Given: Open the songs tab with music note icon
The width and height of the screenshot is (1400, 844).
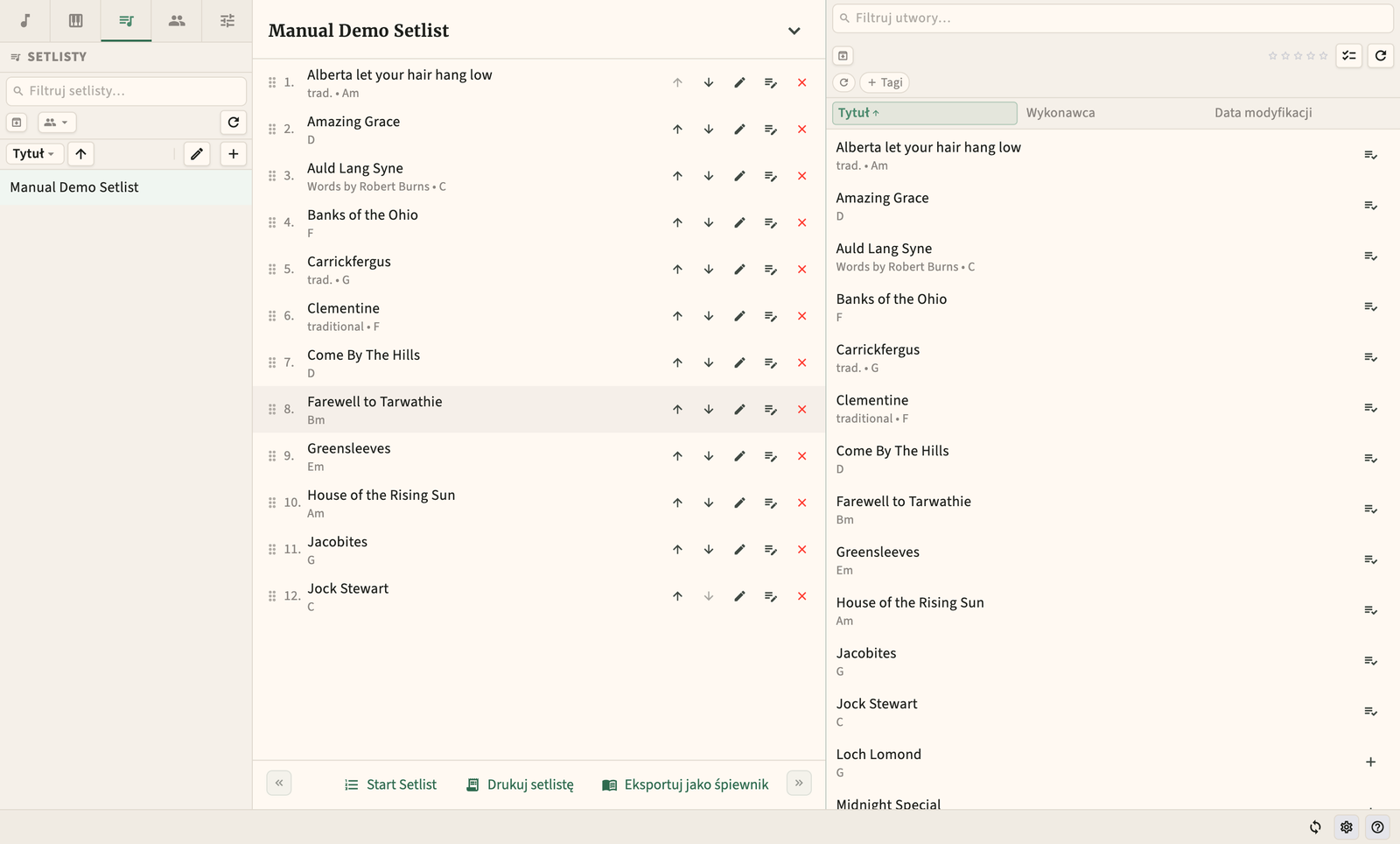Looking at the screenshot, I should pos(25,21).
